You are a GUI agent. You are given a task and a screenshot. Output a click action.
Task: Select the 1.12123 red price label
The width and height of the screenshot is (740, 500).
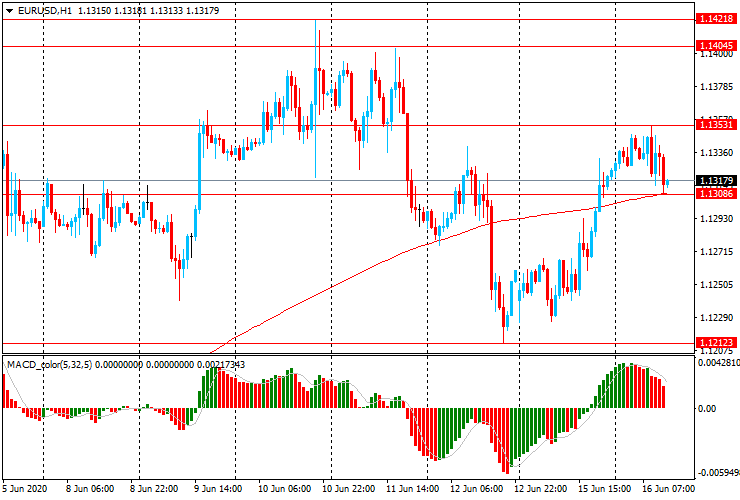pos(716,342)
